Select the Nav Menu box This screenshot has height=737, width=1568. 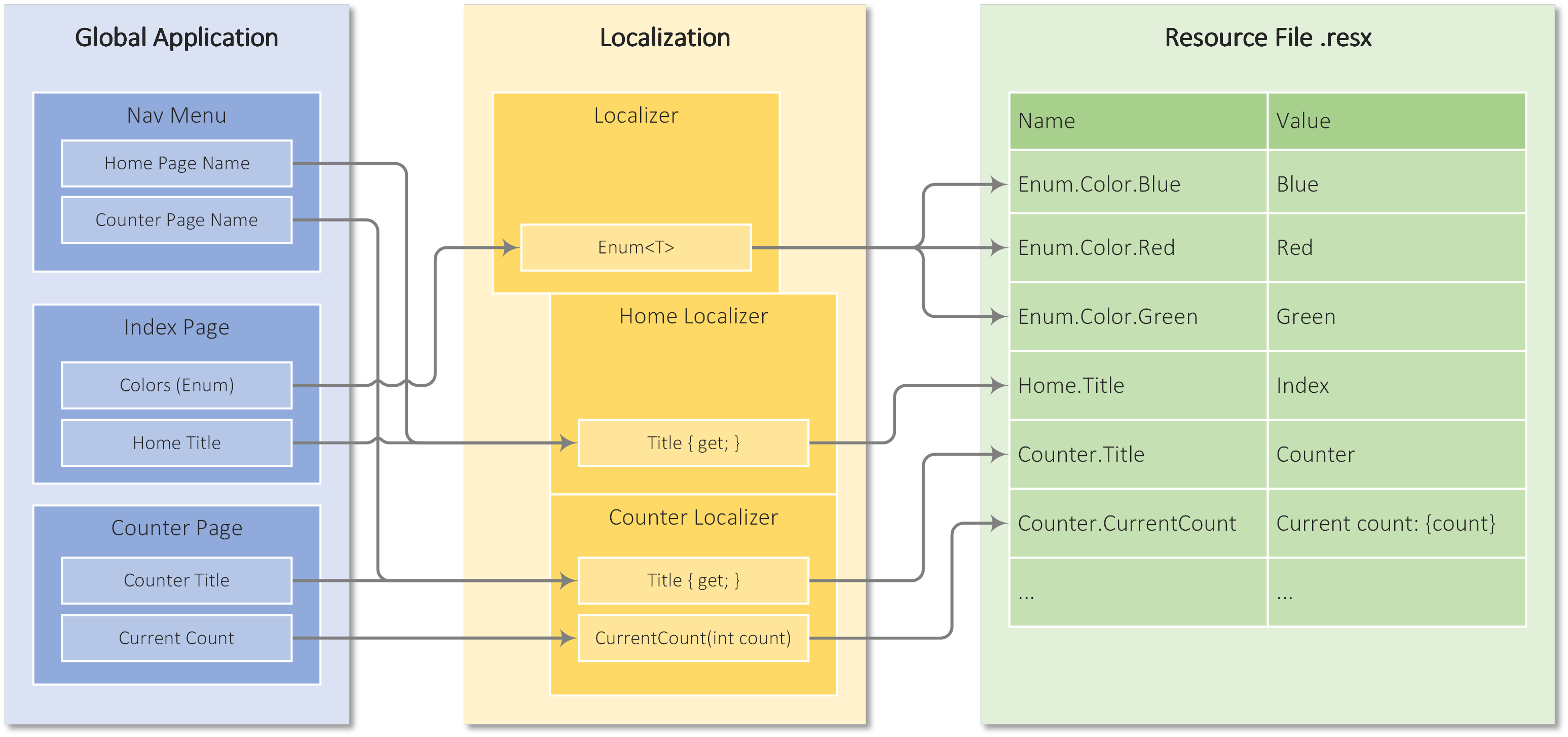[176, 116]
